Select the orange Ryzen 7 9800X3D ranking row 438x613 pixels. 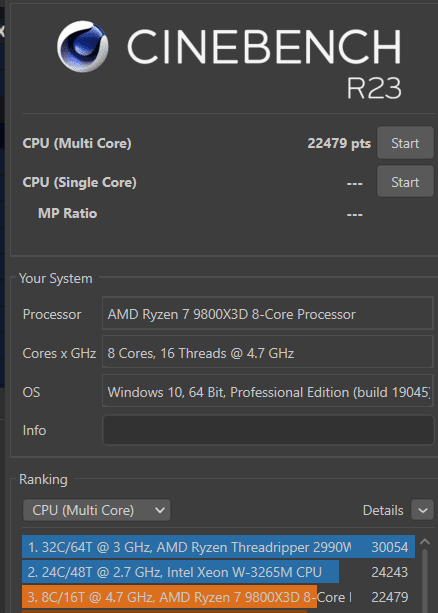(218, 597)
